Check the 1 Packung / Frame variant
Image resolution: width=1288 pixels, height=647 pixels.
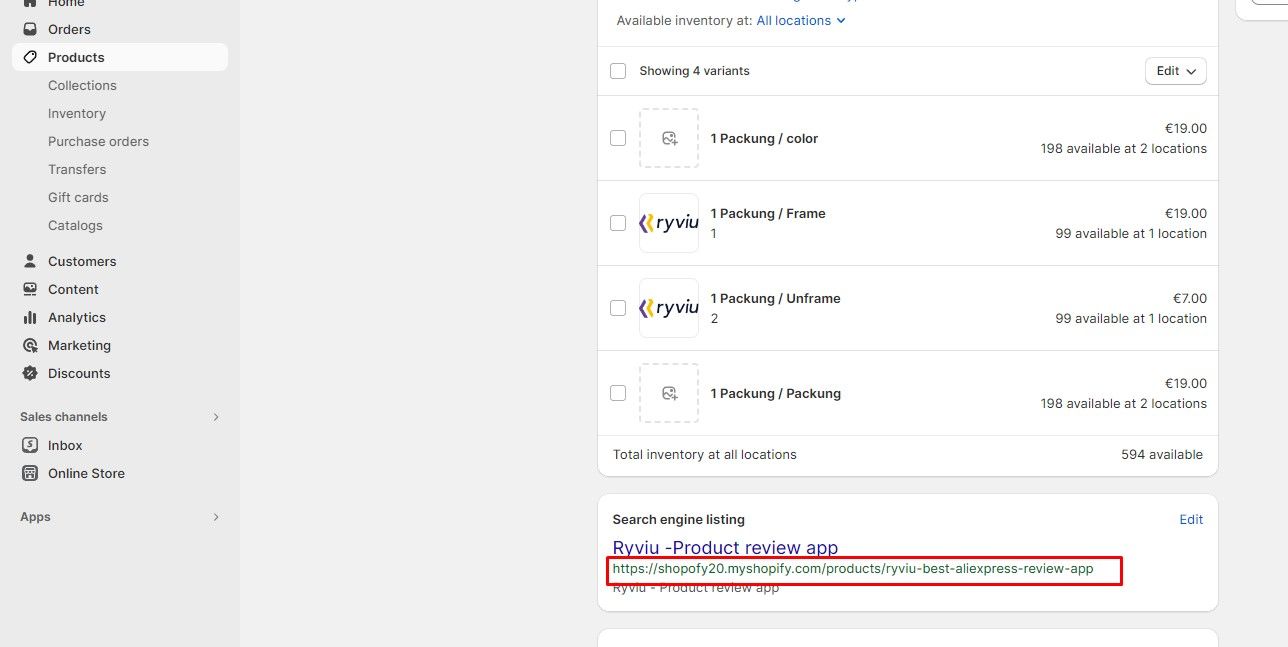(618, 223)
